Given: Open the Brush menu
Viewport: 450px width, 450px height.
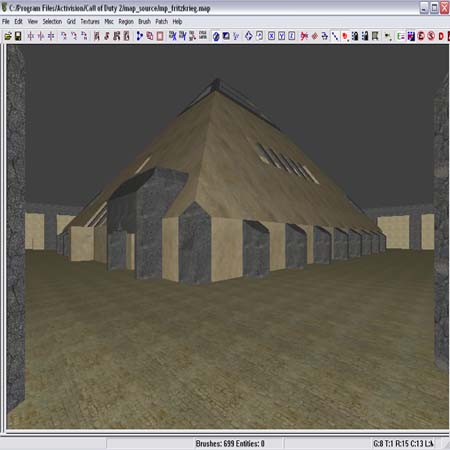Looking at the screenshot, I should 144,21.
